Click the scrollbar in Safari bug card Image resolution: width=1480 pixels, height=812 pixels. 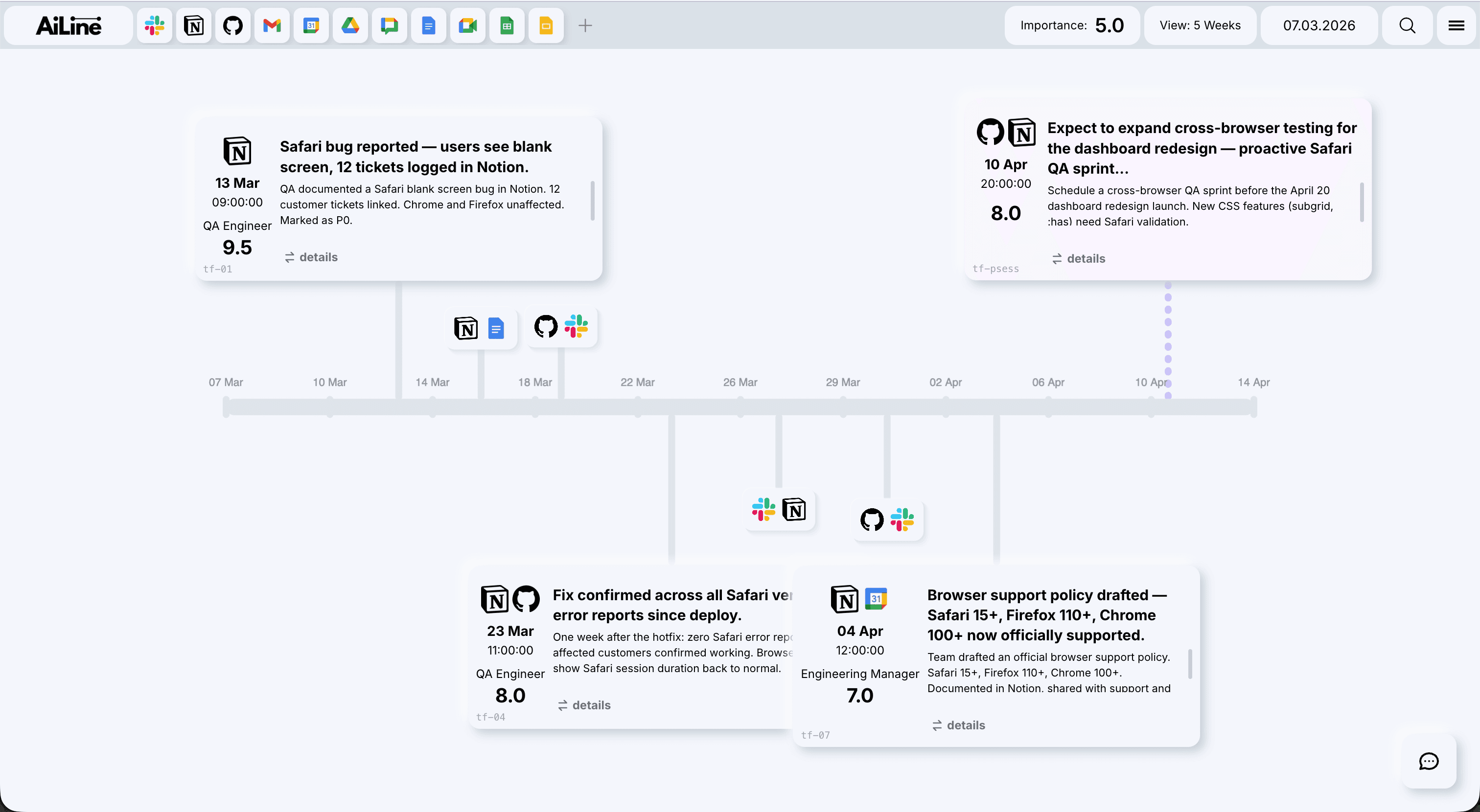pyautogui.click(x=592, y=201)
